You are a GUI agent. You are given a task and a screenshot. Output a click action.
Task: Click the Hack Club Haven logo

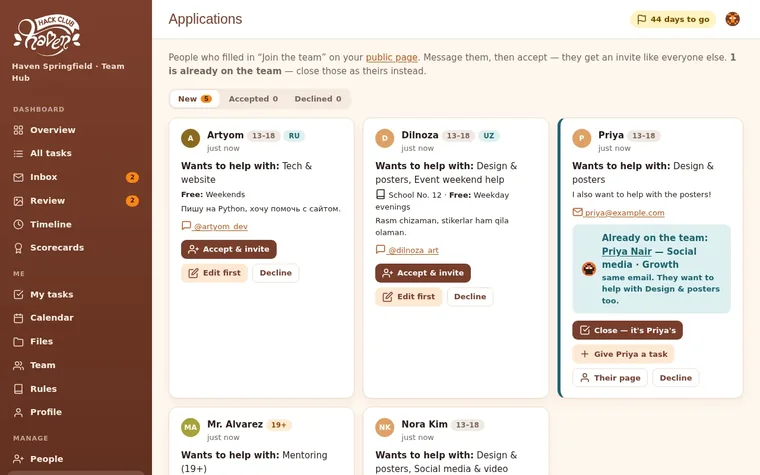(x=47, y=35)
